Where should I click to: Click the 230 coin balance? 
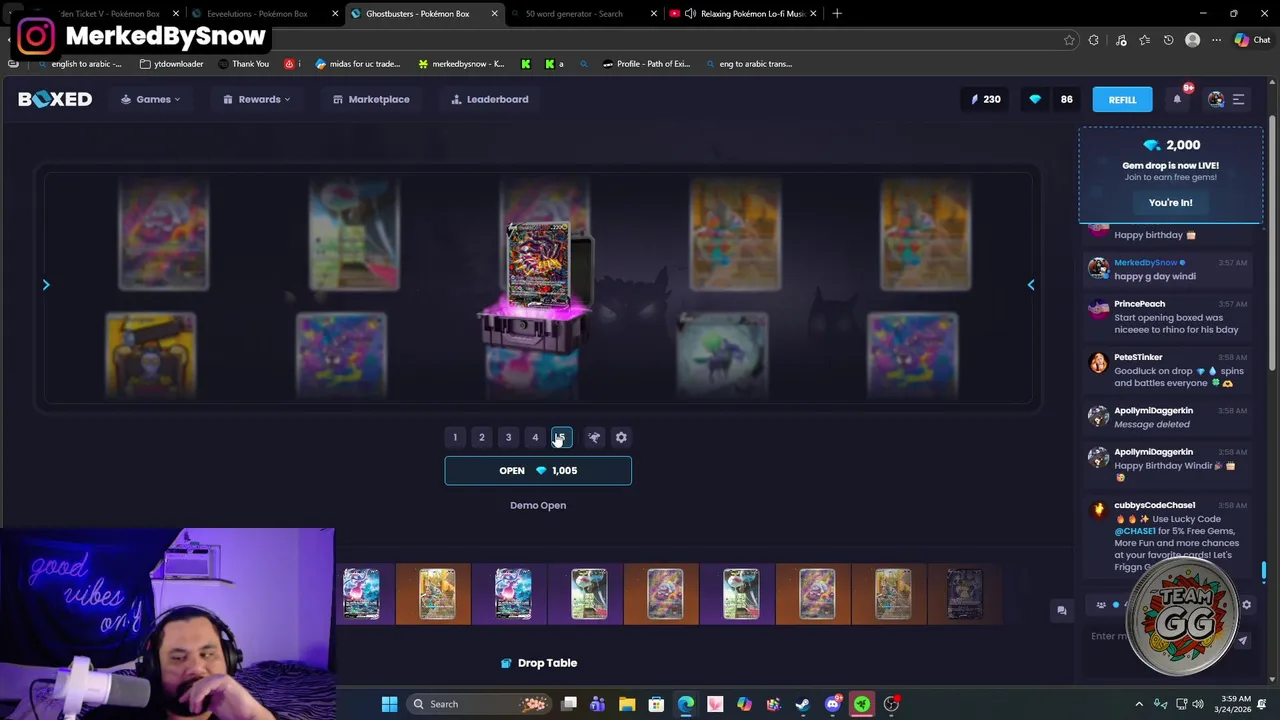(x=985, y=99)
